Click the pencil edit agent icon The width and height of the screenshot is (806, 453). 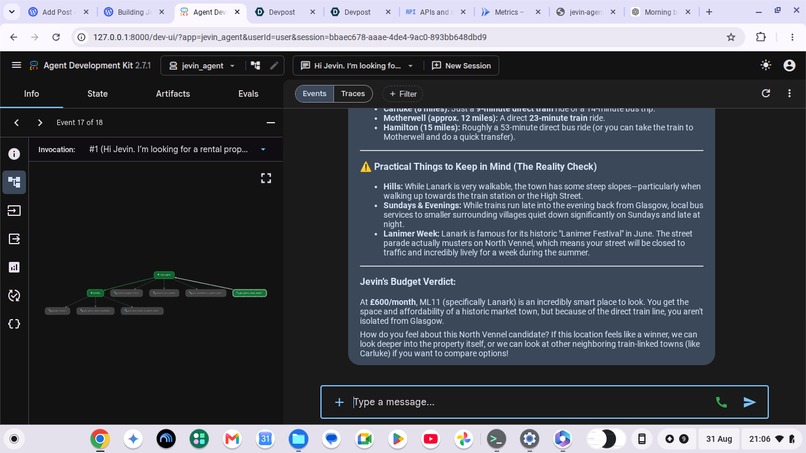pyautogui.click(x=274, y=65)
